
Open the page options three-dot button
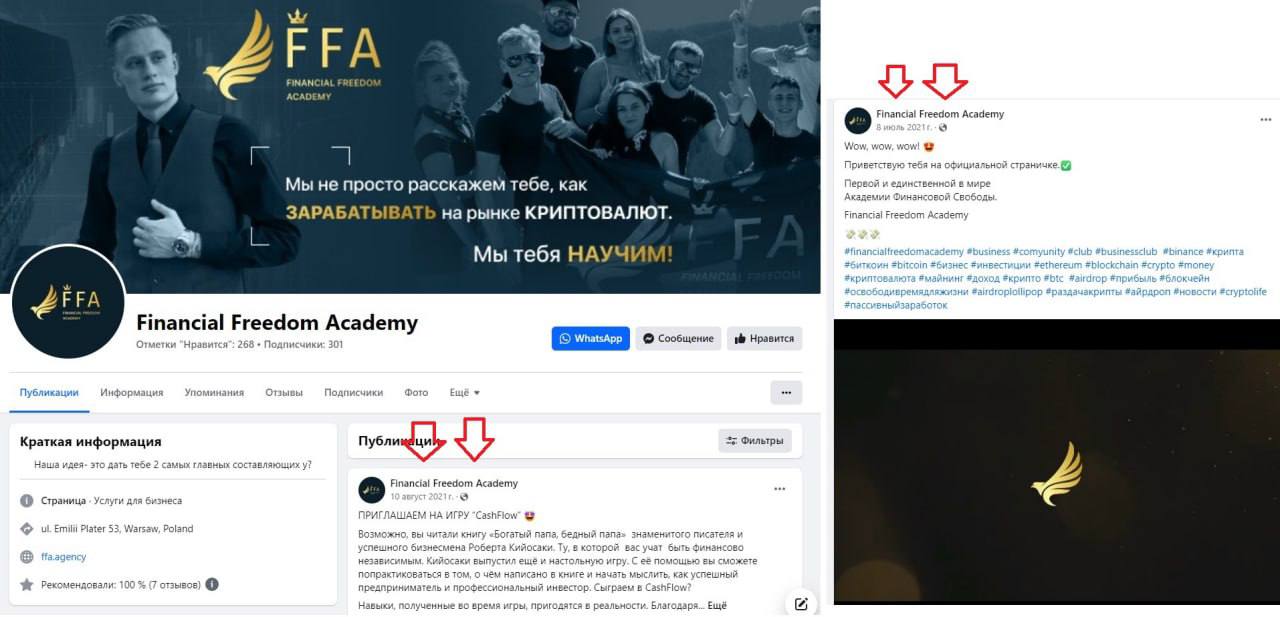(x=786, y=393)
